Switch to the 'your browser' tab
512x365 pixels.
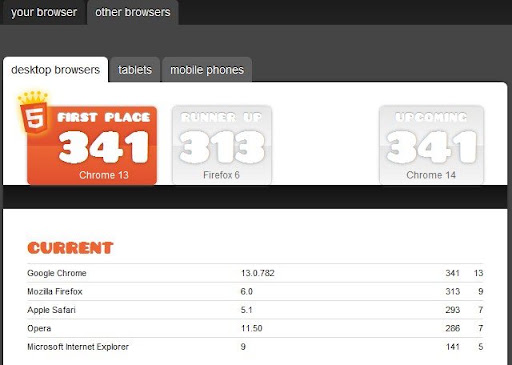point(44,12)
